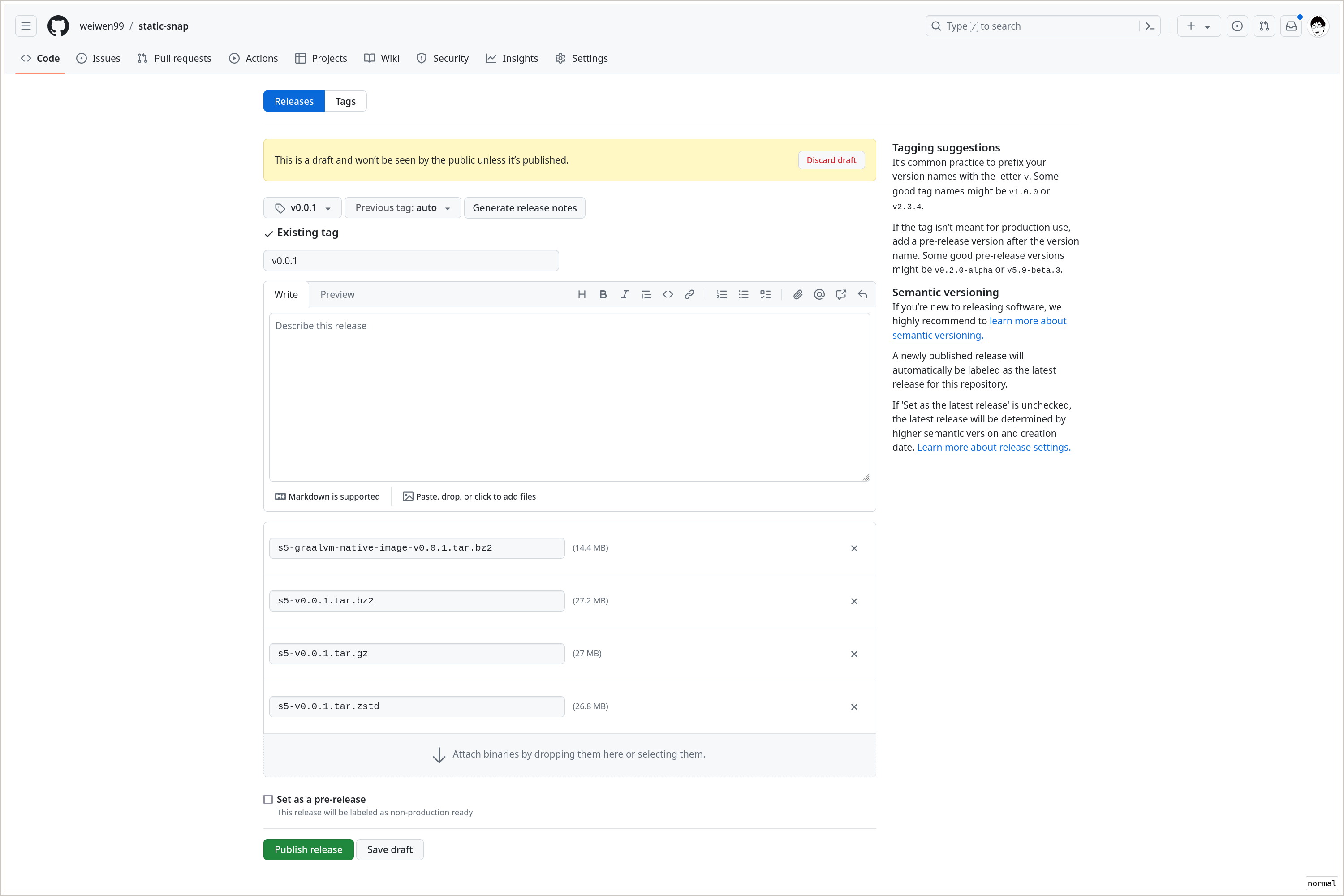Insert an unordered bullet list
This screenshot has height=896, width=1344.
pyautogui.click(x=743, y=294)
